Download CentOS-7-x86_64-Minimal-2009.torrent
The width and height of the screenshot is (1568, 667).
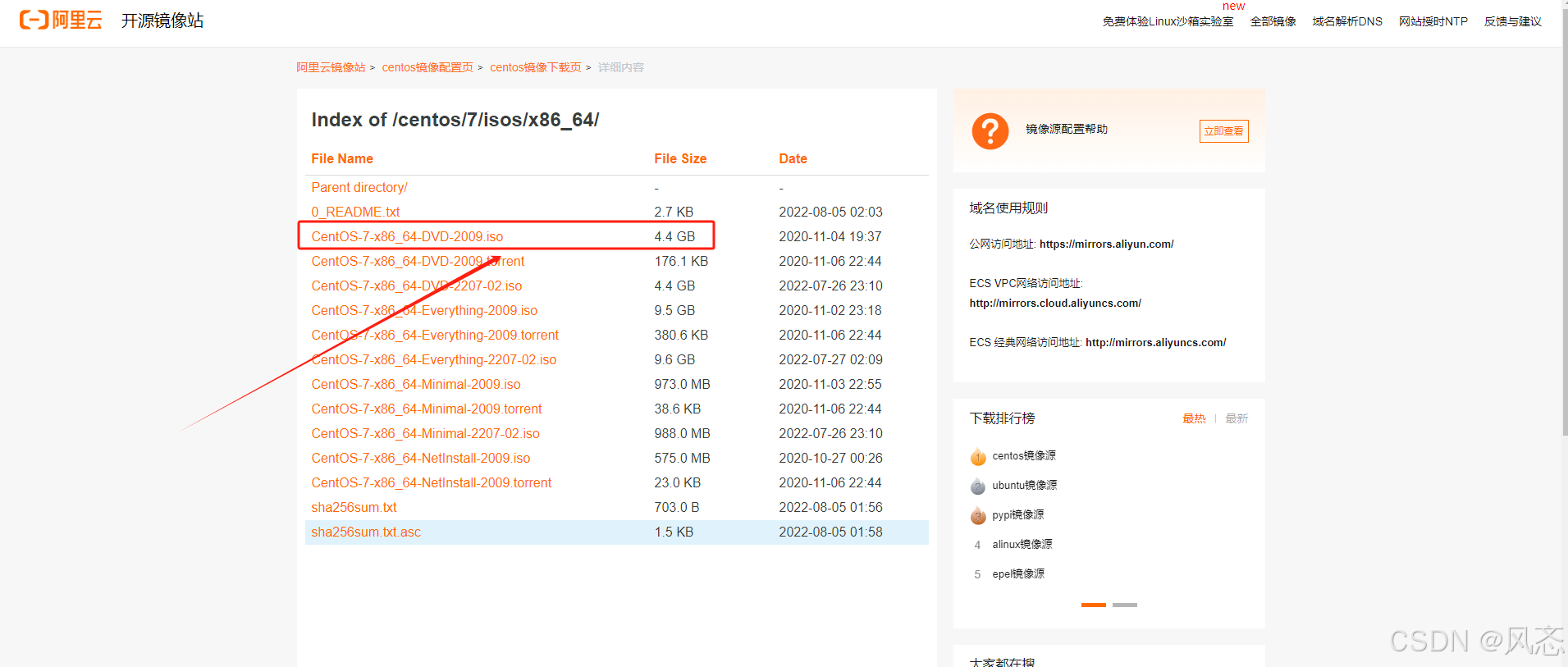tap(427, 409)
